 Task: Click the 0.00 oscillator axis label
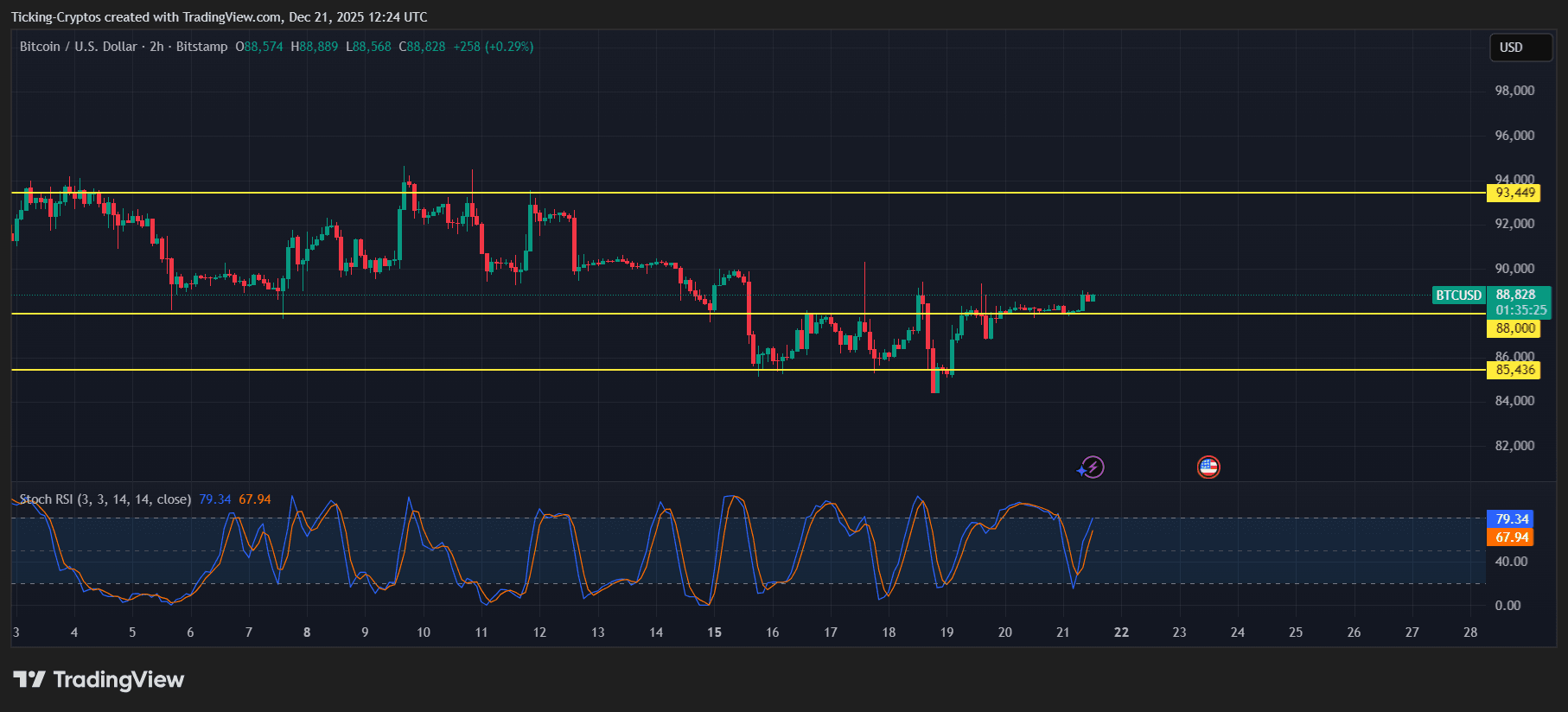[x=1507, y=606]
